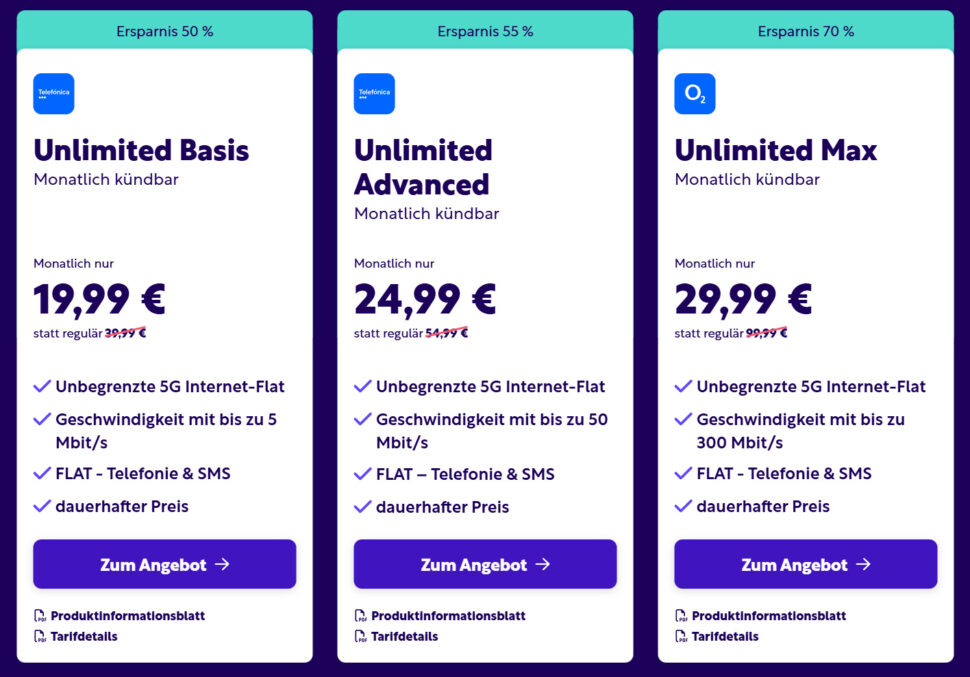Click Zum Angebot for Unlimited Basis
The width and height of the screenshot is (970, 677).
point(164,564)
